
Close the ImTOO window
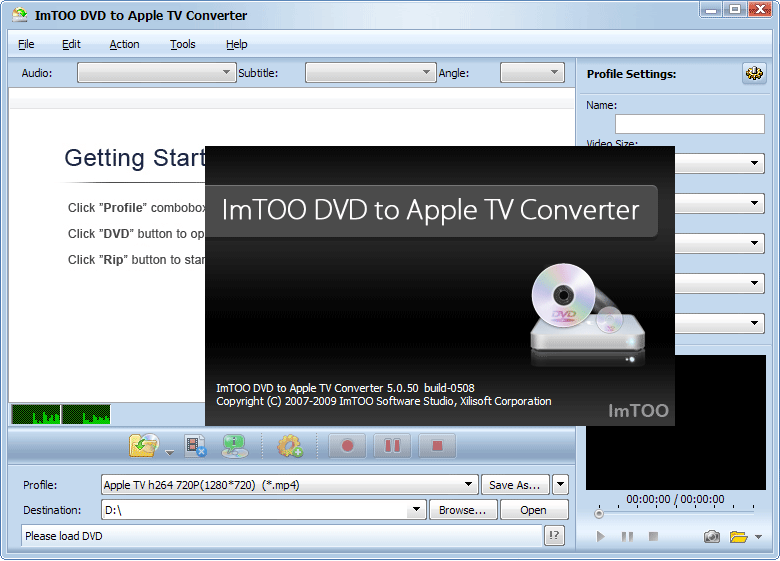pyautogui.click(x=760, y=9)
